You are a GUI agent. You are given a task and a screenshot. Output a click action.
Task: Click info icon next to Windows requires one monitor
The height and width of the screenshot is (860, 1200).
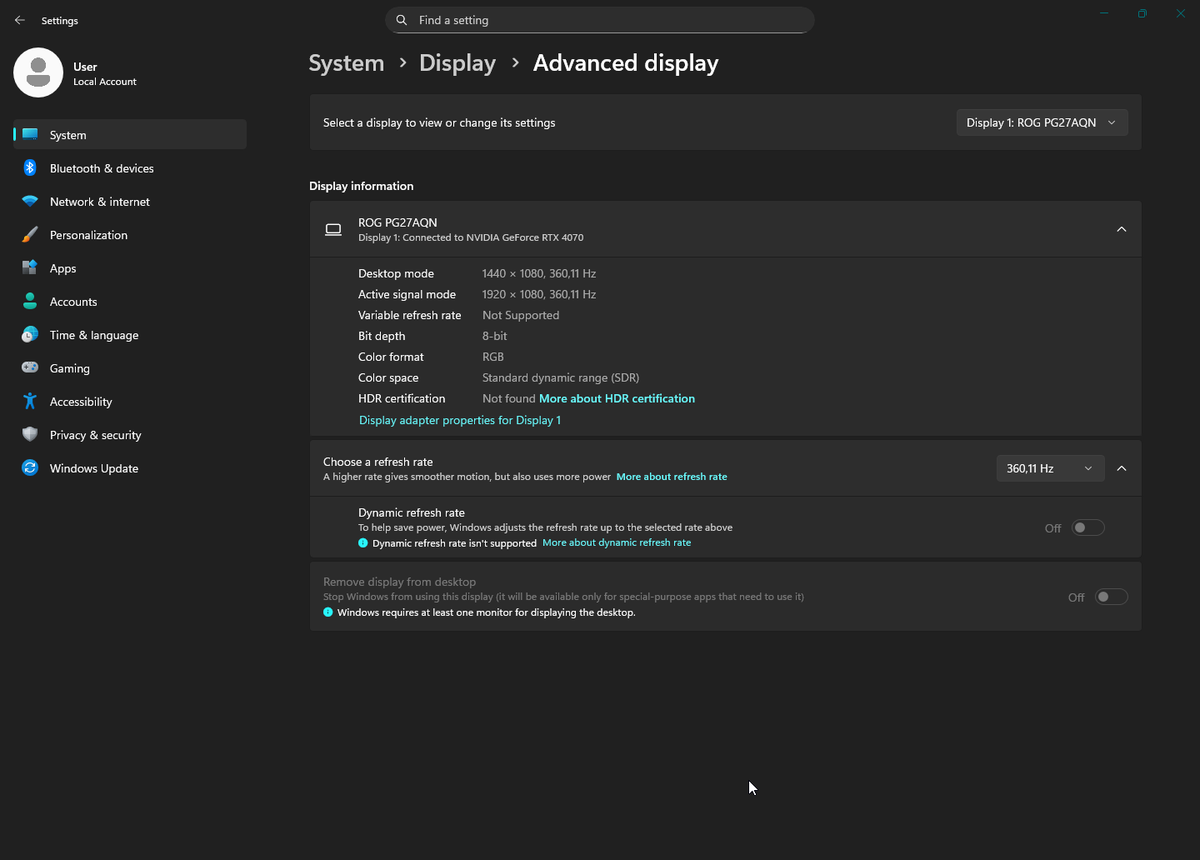point(328,612)
